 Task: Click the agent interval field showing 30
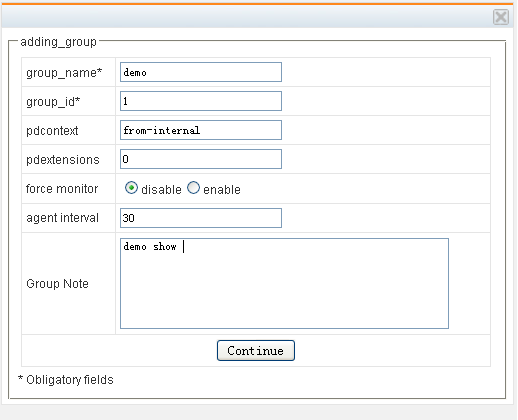click(201, 218)
